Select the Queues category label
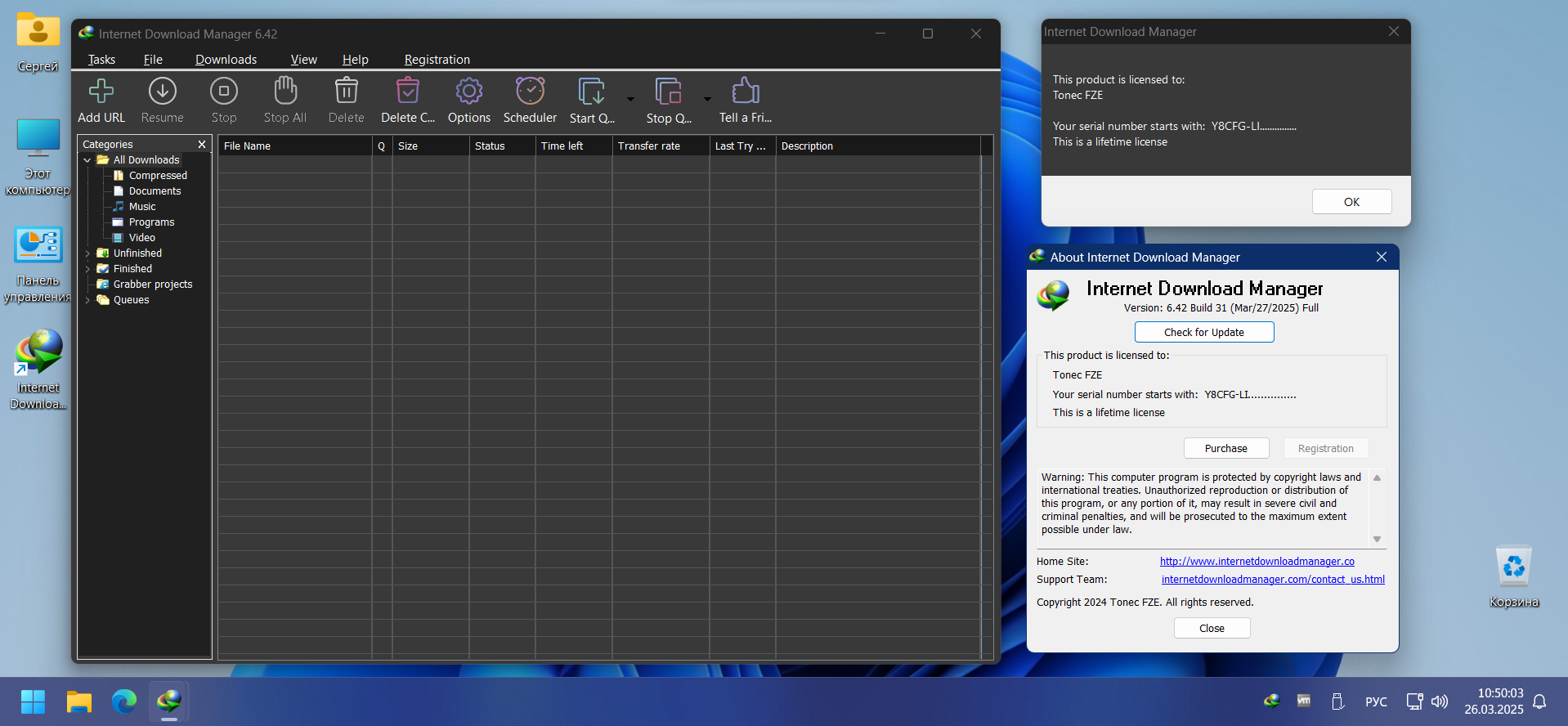Image resolution: width=1568 pixels, height=726 pixels. [131, 300]
